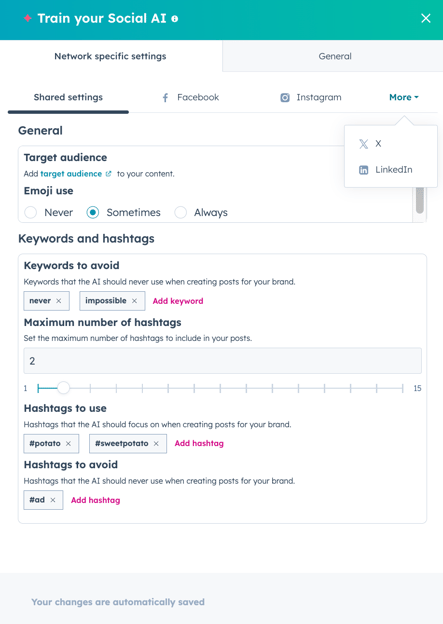Open the Instagram settings tab
Screen dimensions: 443x624
(311, 98)
